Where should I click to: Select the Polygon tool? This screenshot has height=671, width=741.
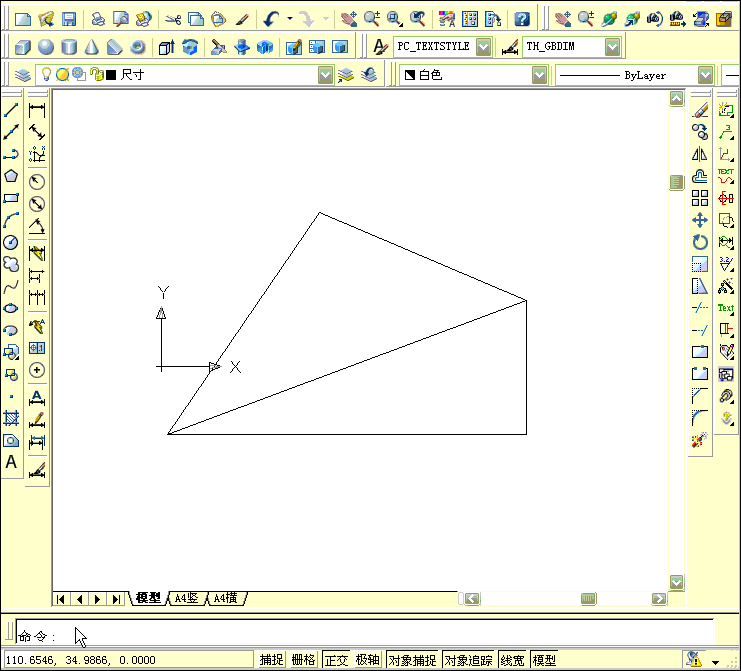[x=11, y=176]
